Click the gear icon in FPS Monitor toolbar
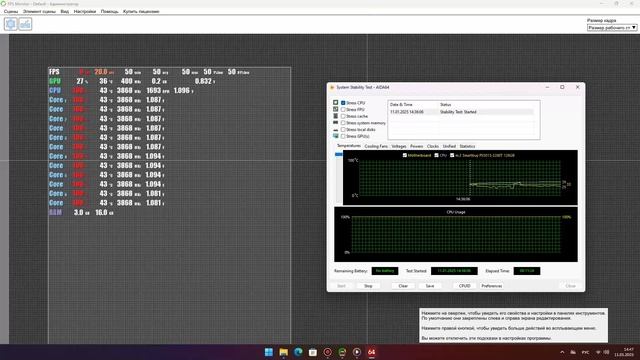Viewport: 640px width, 360px height. point(11,24)
